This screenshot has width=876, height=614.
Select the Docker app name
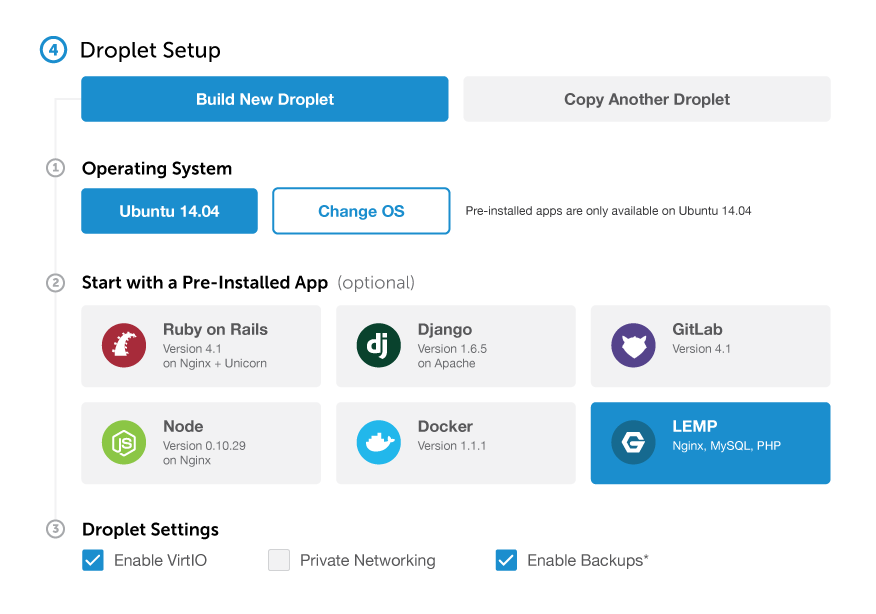click(445, 426)
